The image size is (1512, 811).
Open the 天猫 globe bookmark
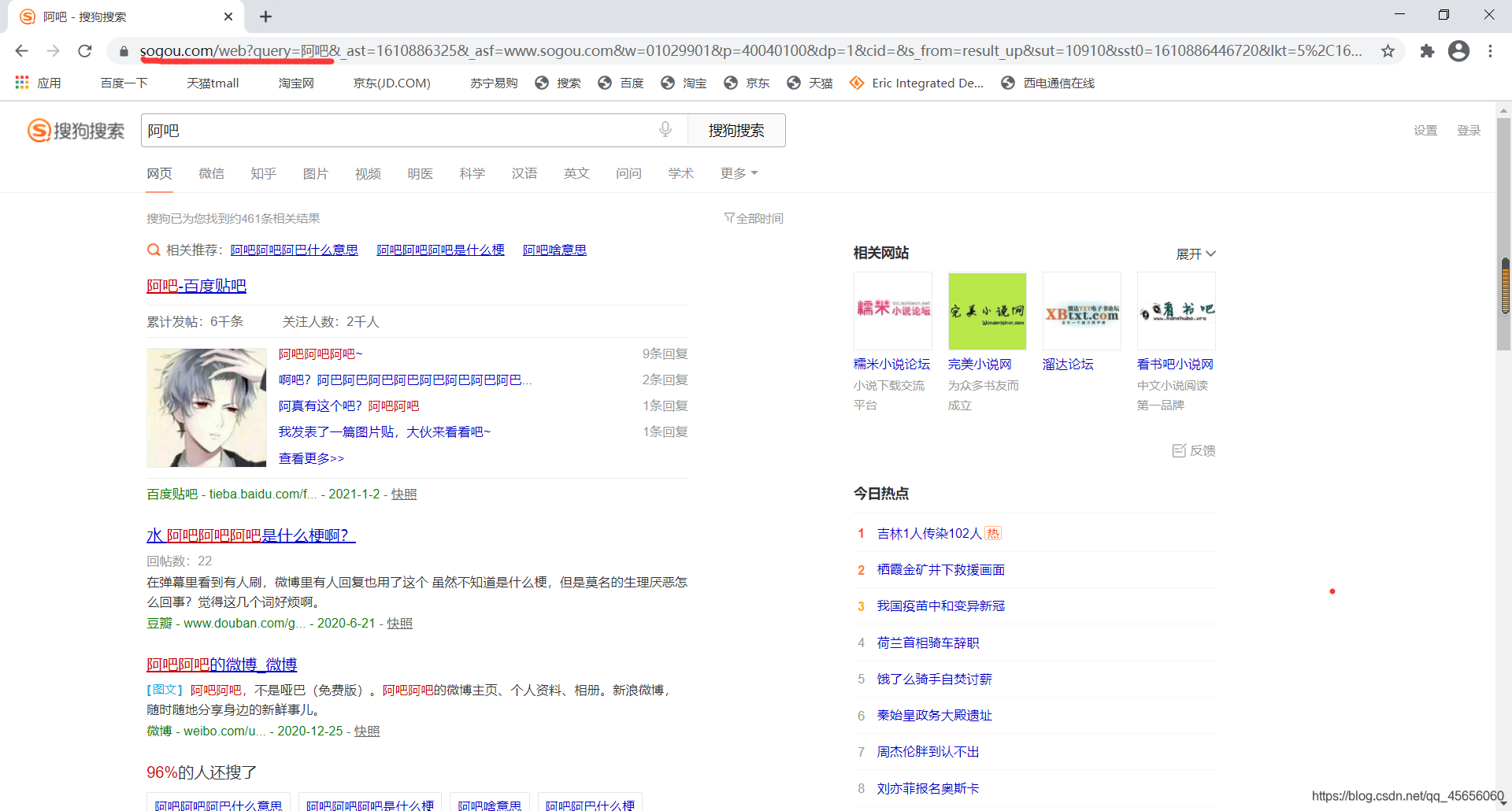pyautogui.click(x=810, y=83)
